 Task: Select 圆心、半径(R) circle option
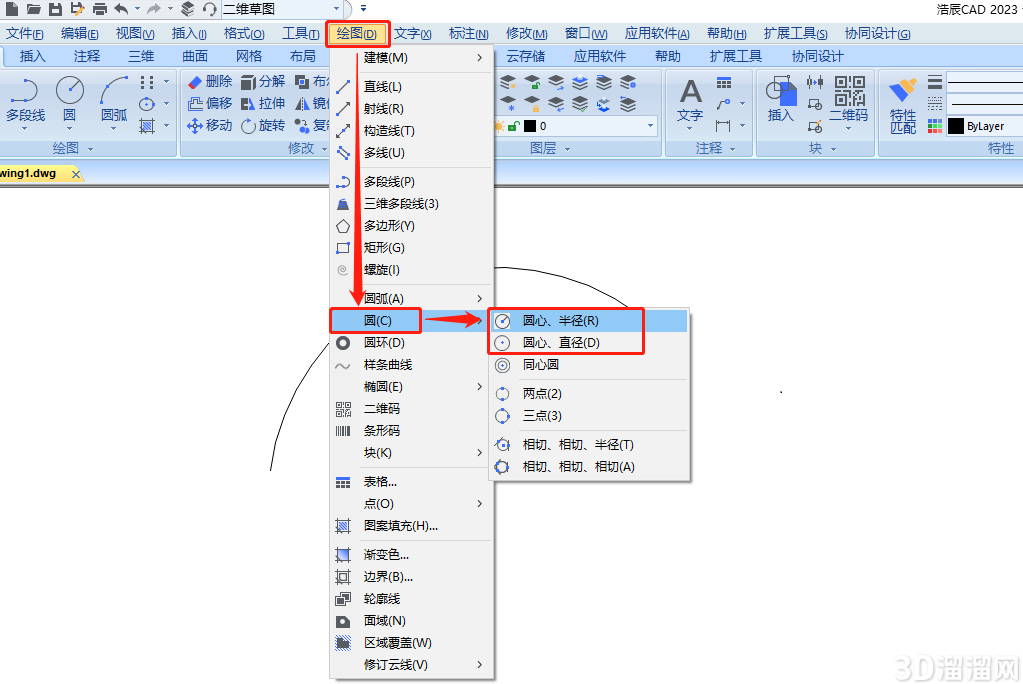coord(590,321)
